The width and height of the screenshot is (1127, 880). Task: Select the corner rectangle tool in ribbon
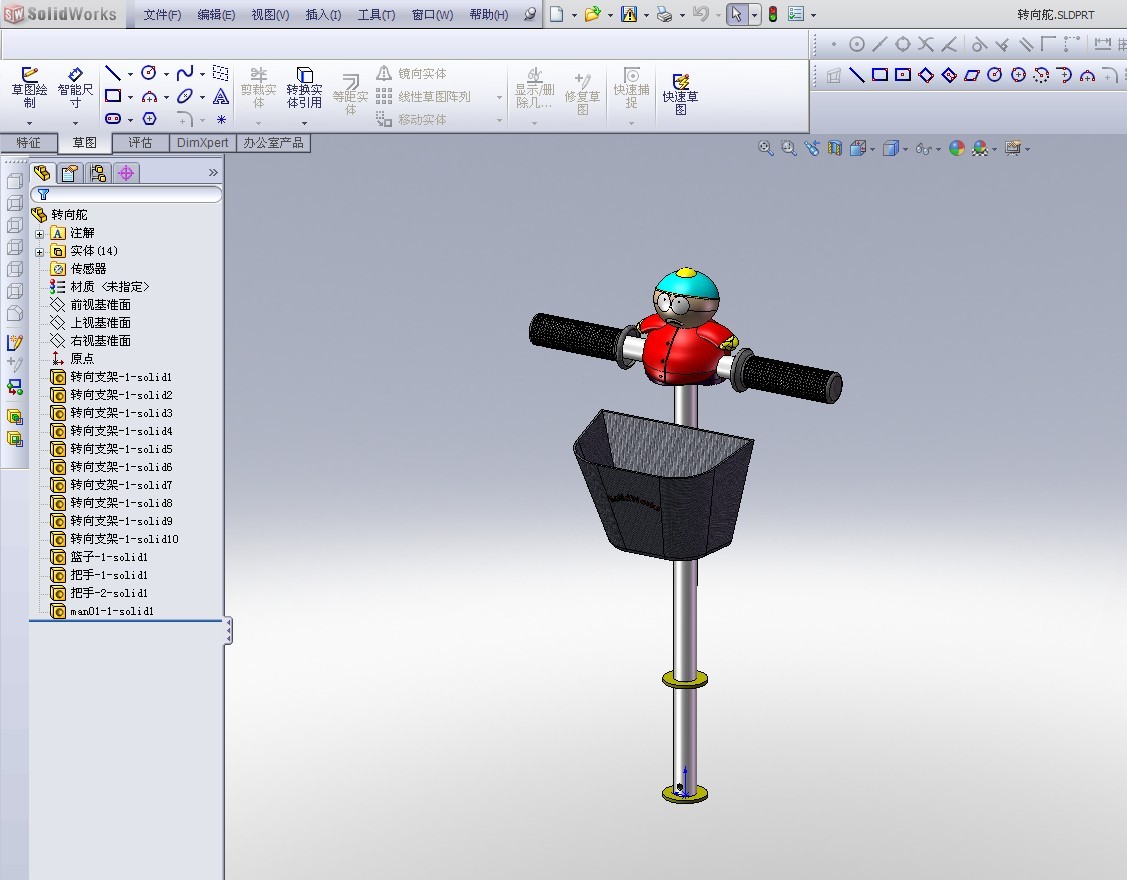[113, 96]
